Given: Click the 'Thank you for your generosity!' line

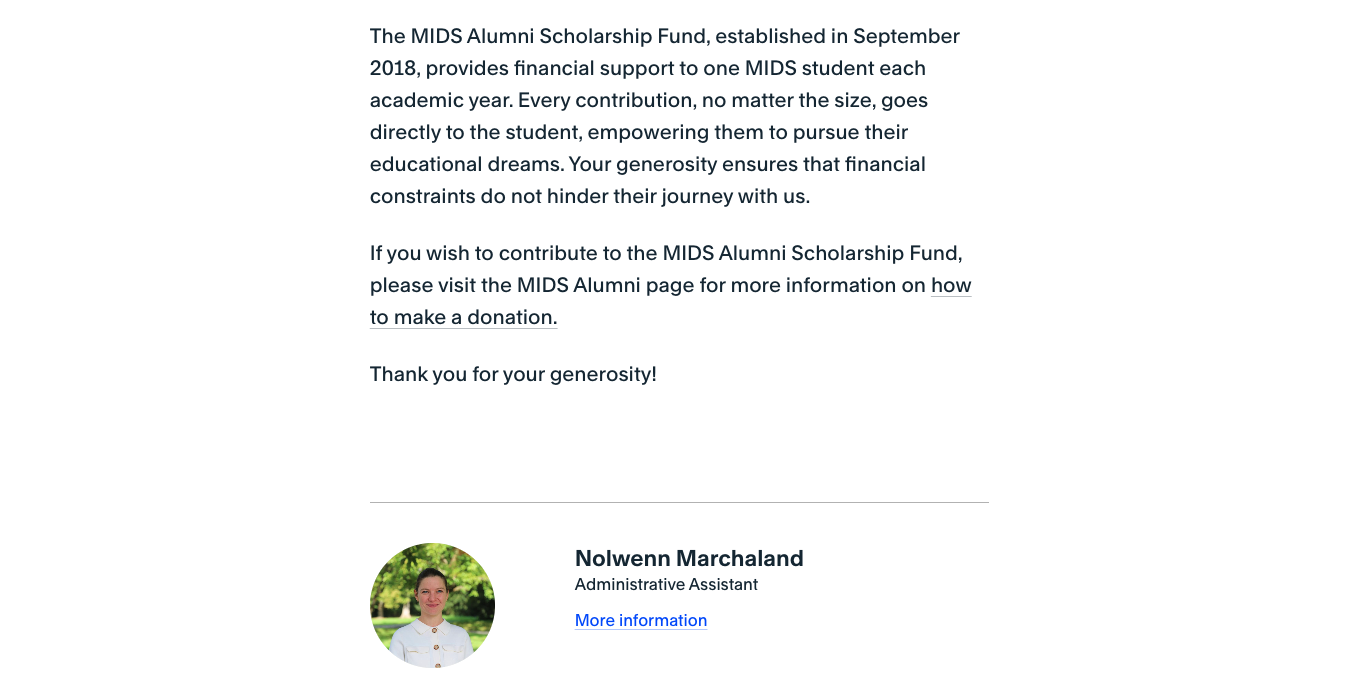Looking at the screenshot, I should (x=513, y=374).
